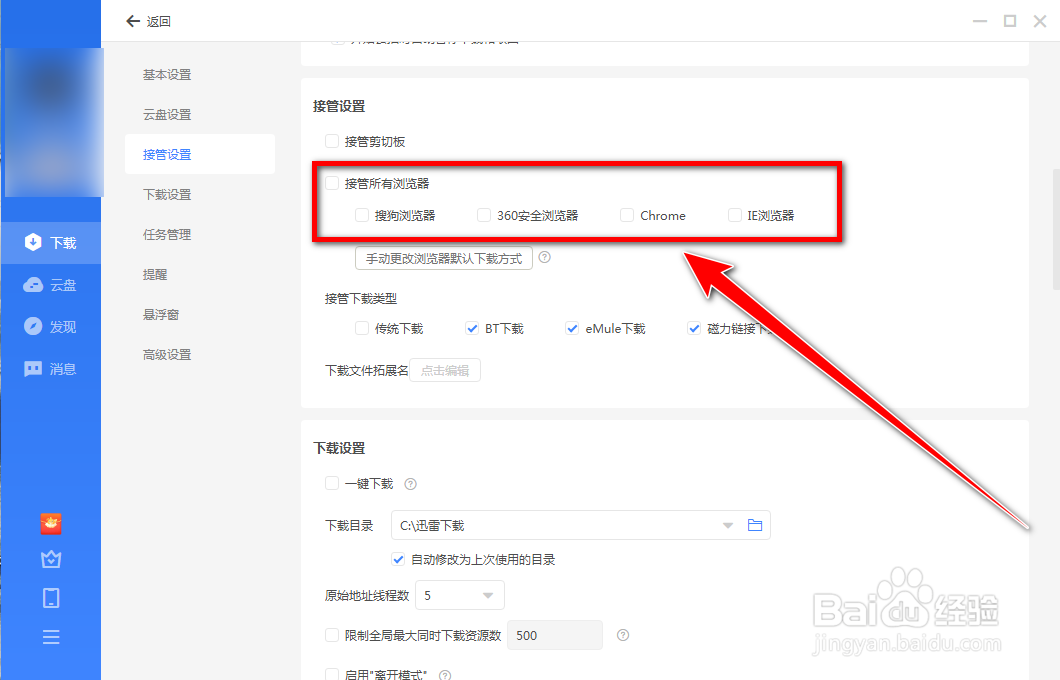Click the phone device icon in sidebar
Viewport: 1060px width, 680px height.
[51, 598]
